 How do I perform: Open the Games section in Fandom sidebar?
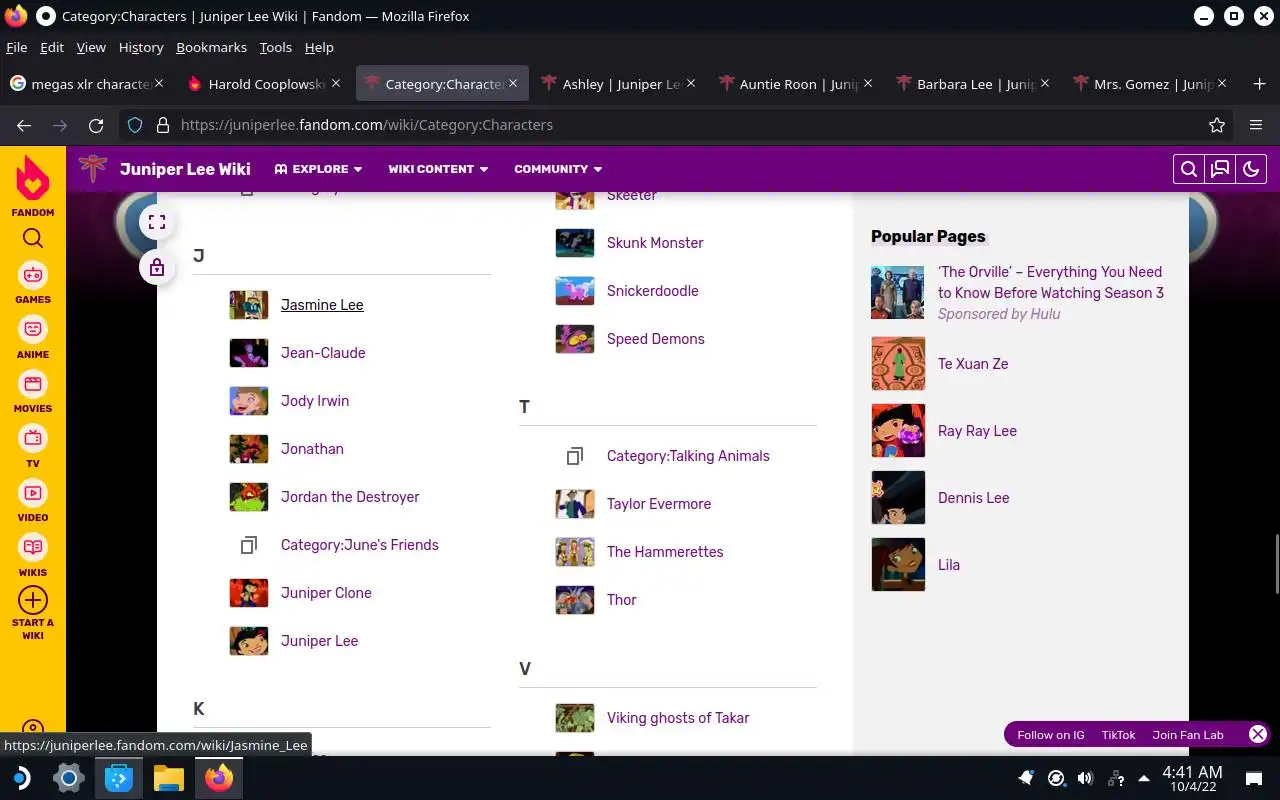33,282
